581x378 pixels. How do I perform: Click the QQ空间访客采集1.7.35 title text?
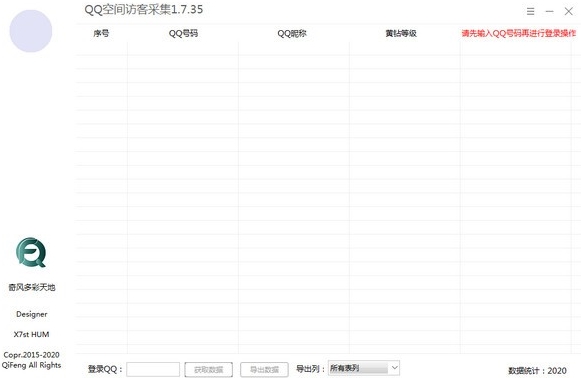pos(144,10)
